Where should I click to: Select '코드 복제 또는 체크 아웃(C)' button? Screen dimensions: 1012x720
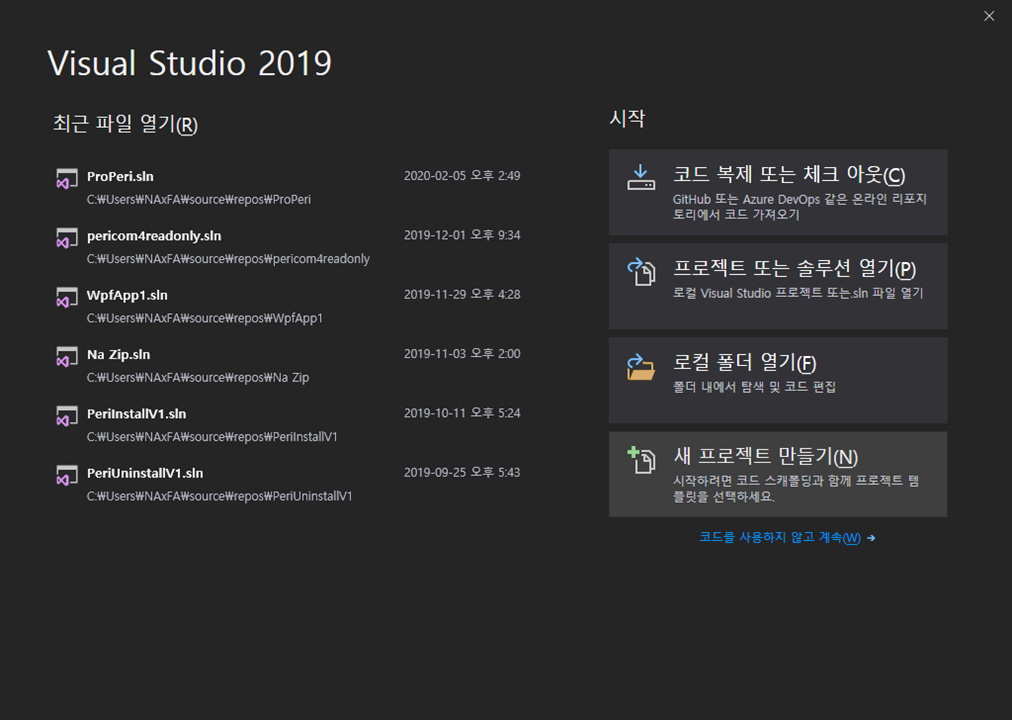pos(778,192)
